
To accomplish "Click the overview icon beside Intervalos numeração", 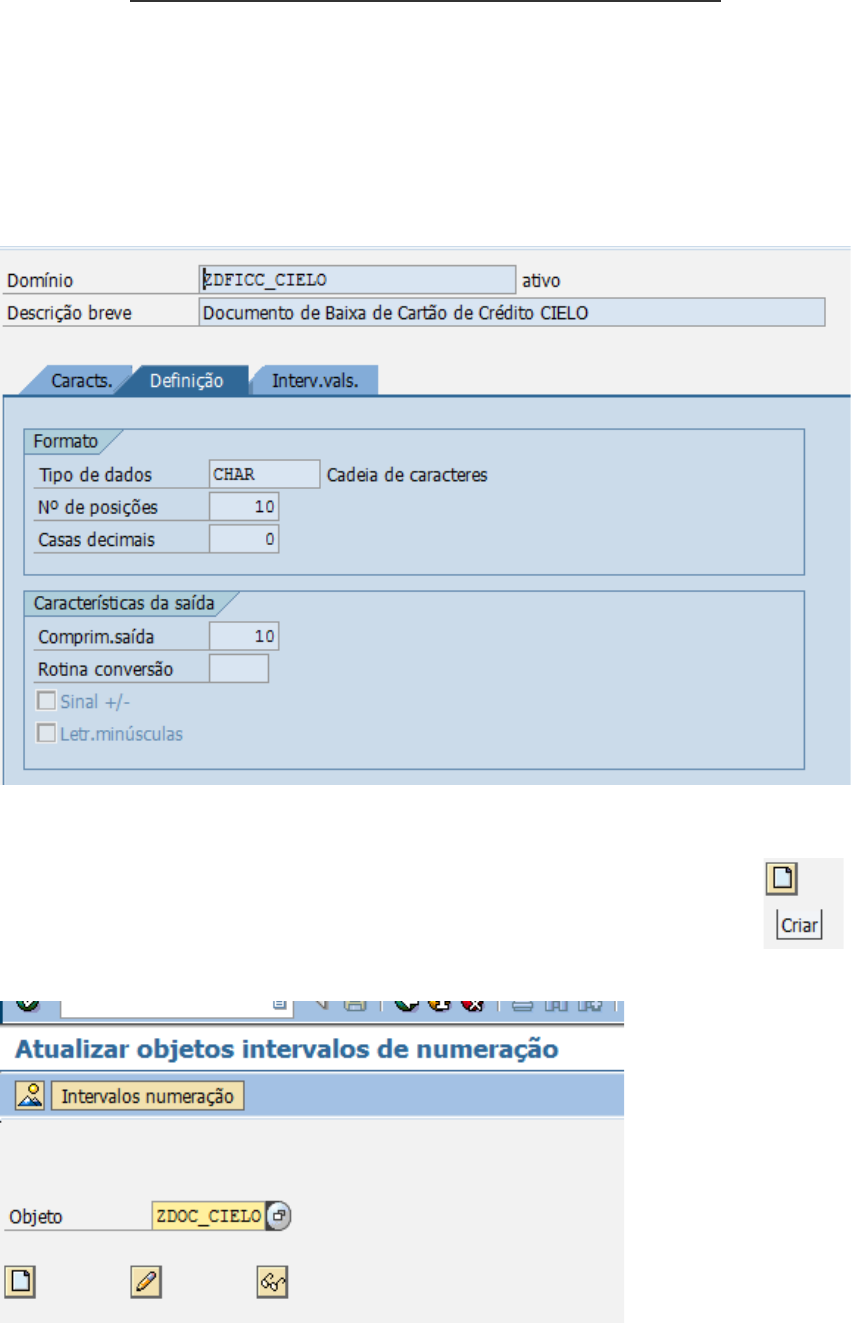I will pyautogui.click(x=28, y=1096).
